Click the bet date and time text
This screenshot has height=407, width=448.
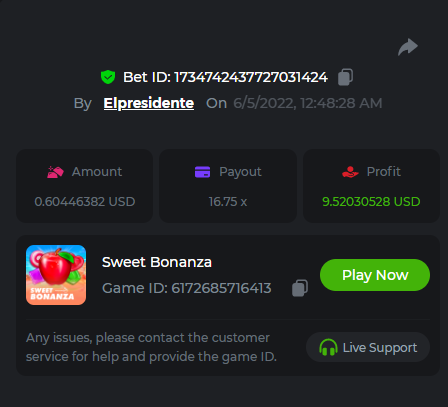308,103
